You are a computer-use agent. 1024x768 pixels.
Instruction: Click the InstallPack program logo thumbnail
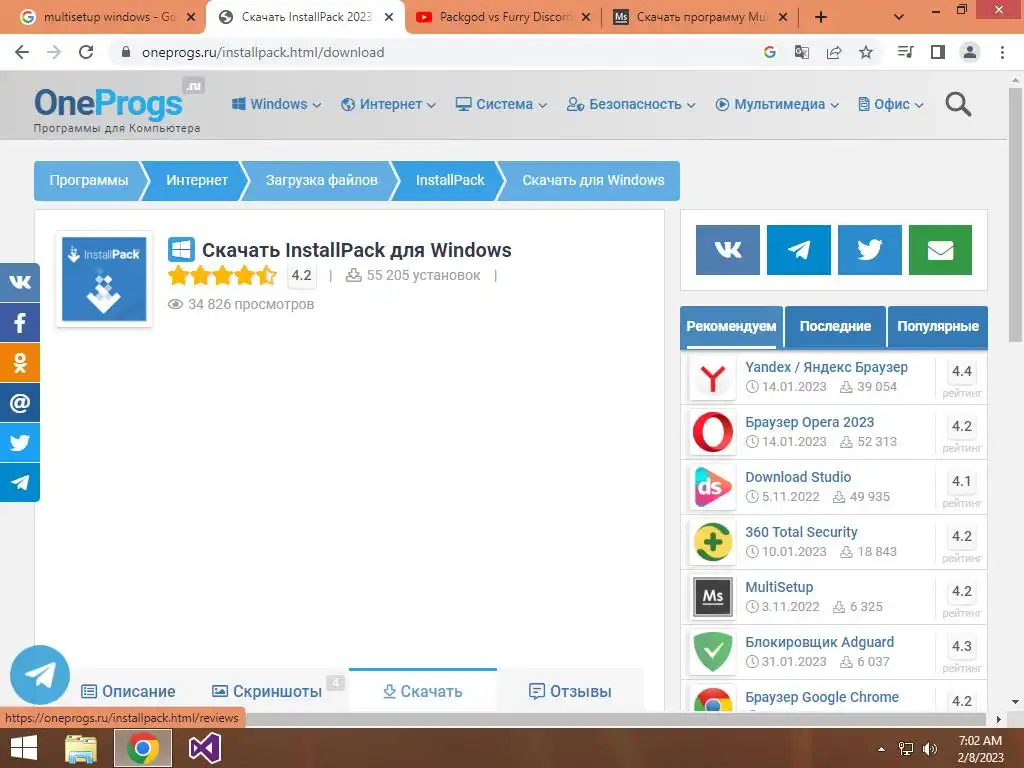click(x=104, y=279)
